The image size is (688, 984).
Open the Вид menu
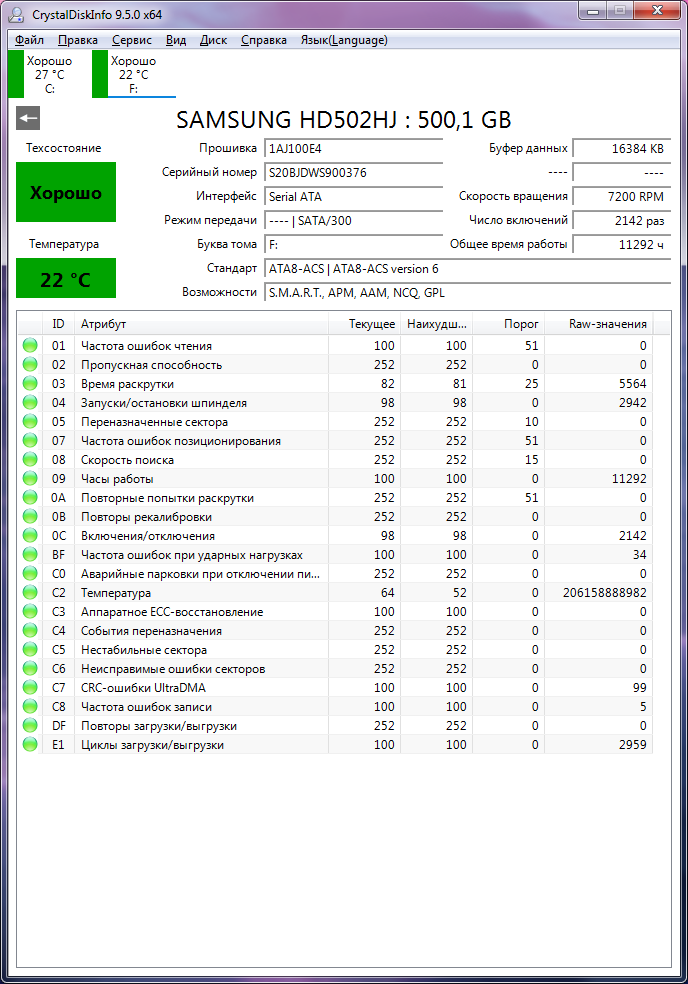(x=176, y=40)
